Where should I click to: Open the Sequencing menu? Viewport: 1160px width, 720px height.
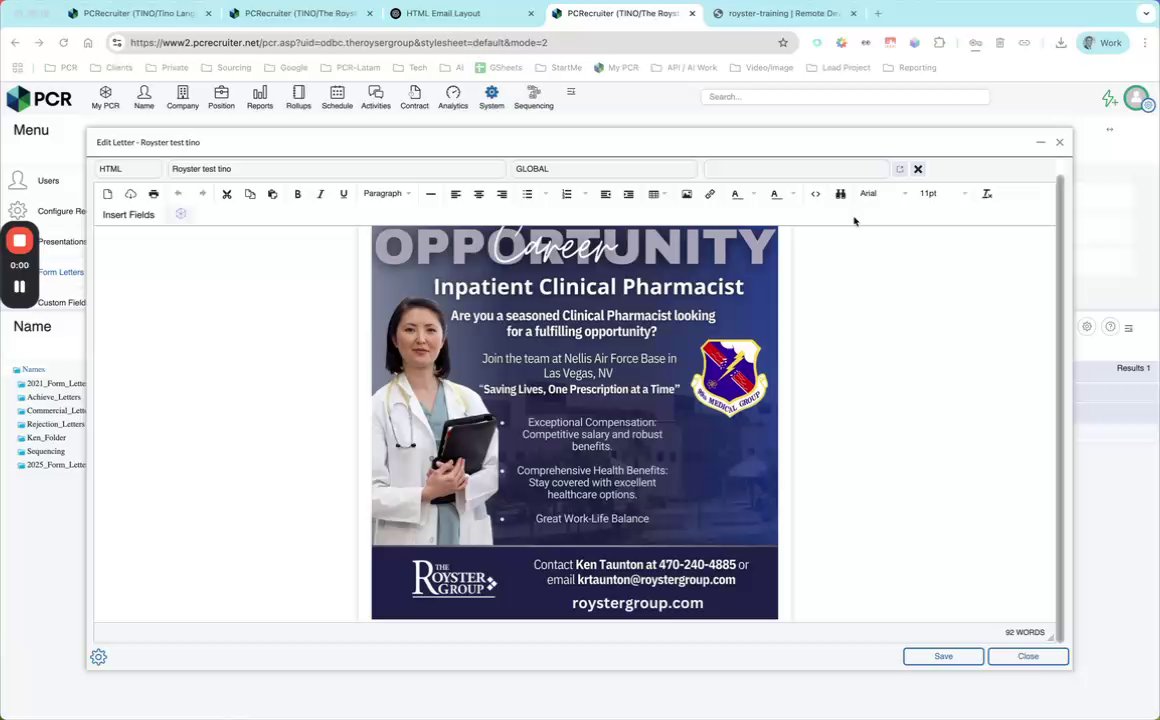(x=533, y=97)
